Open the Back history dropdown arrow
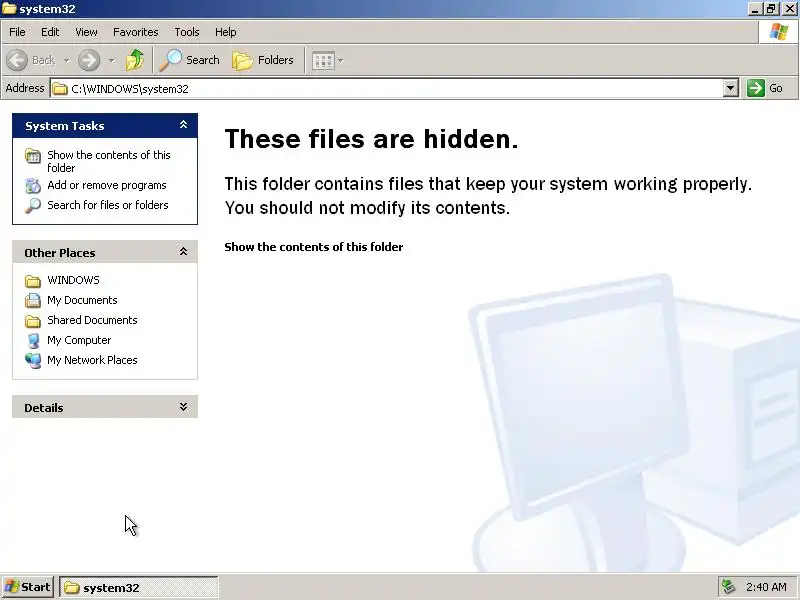The image size is (800, 600). click(x=66, y=60)
